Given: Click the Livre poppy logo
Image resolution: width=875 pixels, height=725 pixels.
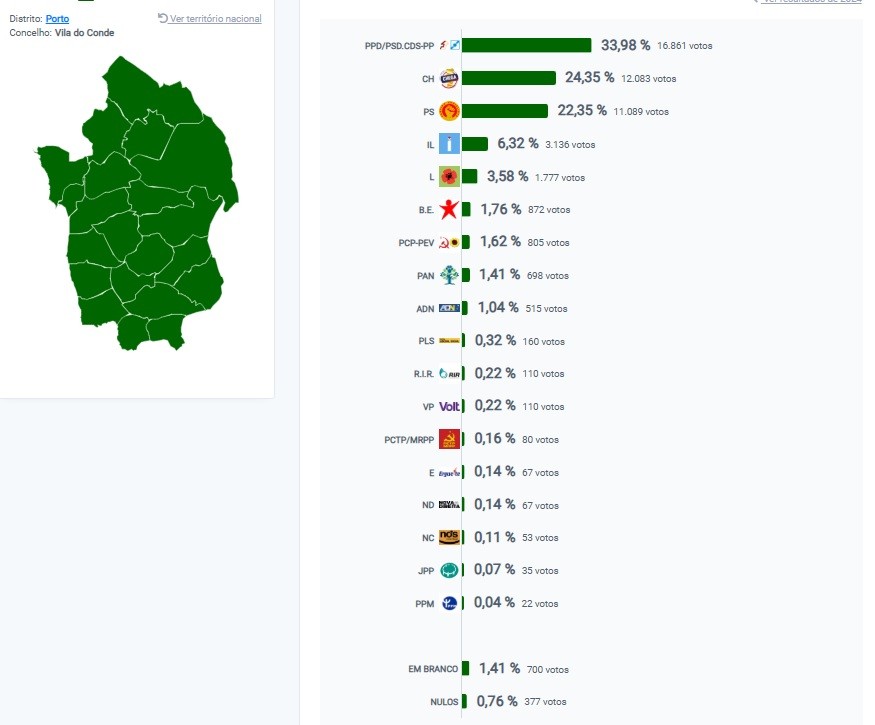Looking at the screenshot, I should click(x=449, y=177).
